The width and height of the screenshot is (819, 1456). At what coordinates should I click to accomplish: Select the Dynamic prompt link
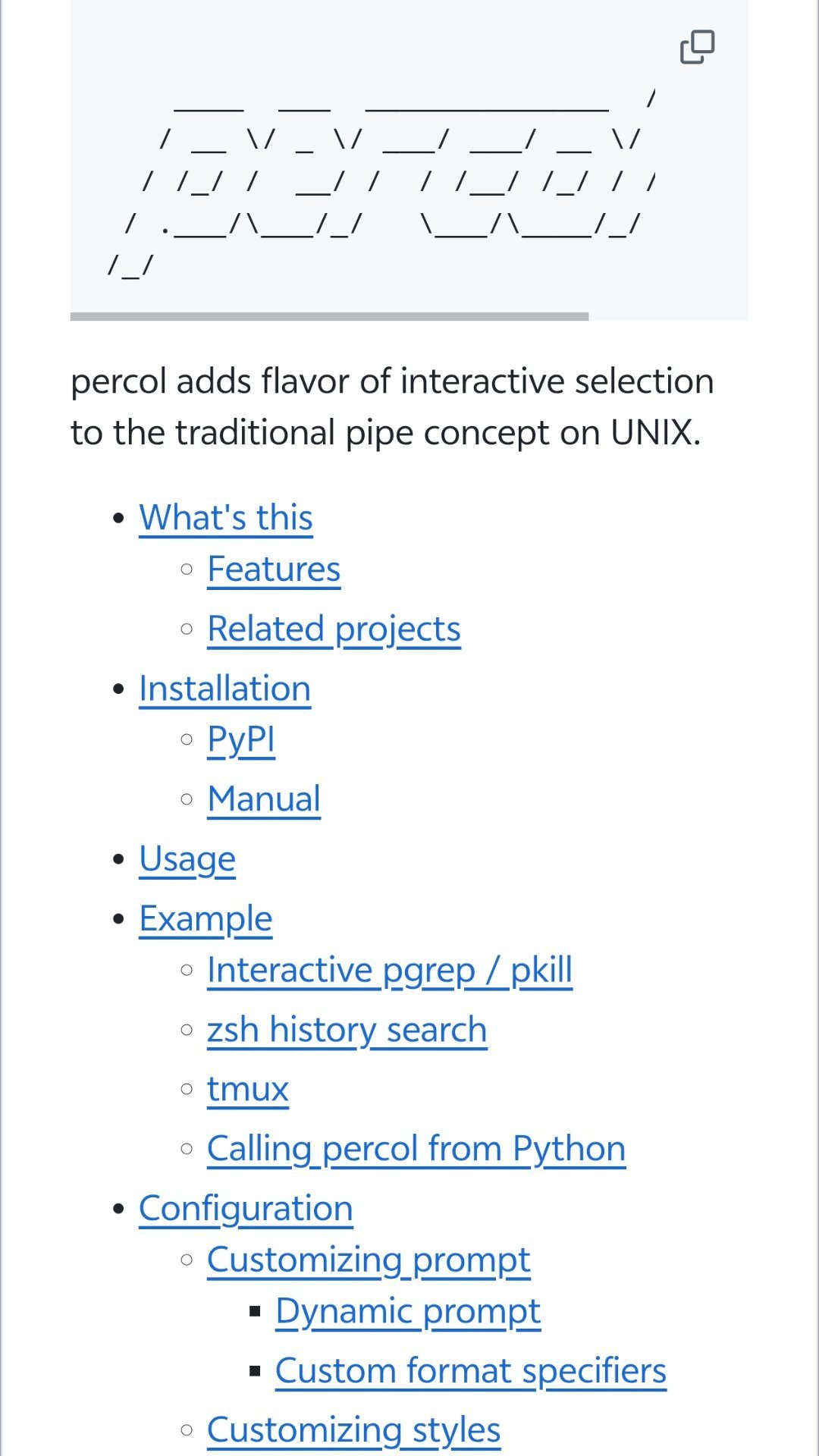pyautogui.click(x=408, y=1311)
